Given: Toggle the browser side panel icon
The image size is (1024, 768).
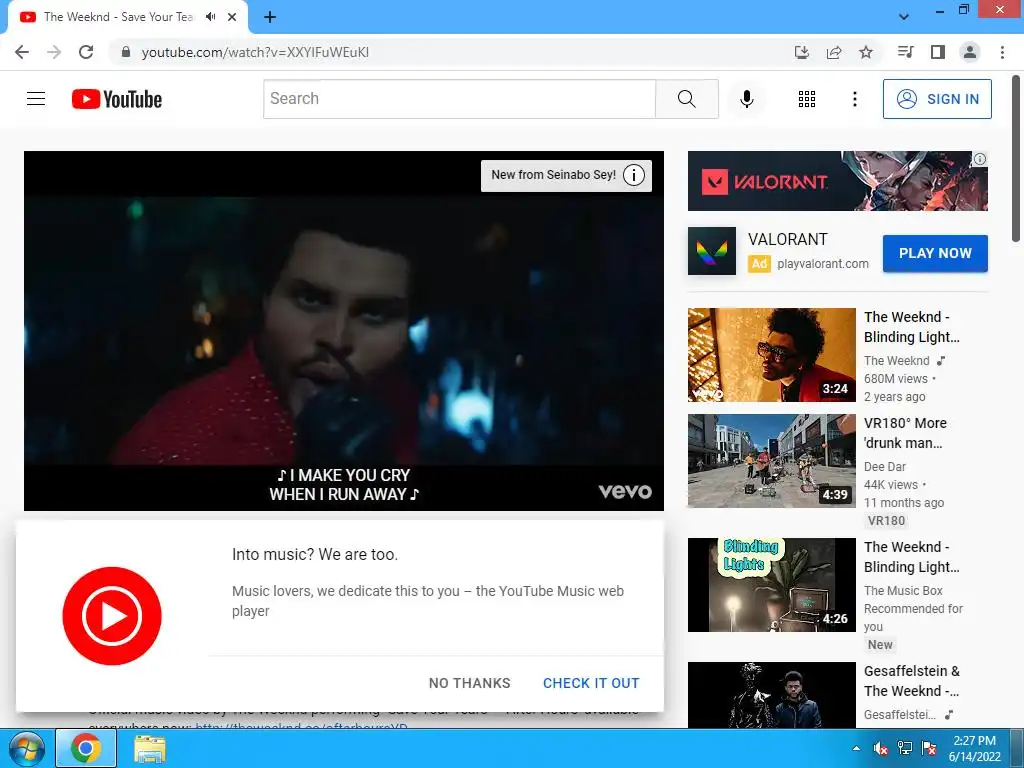Looking at the screenshot, I should [938, 52].
